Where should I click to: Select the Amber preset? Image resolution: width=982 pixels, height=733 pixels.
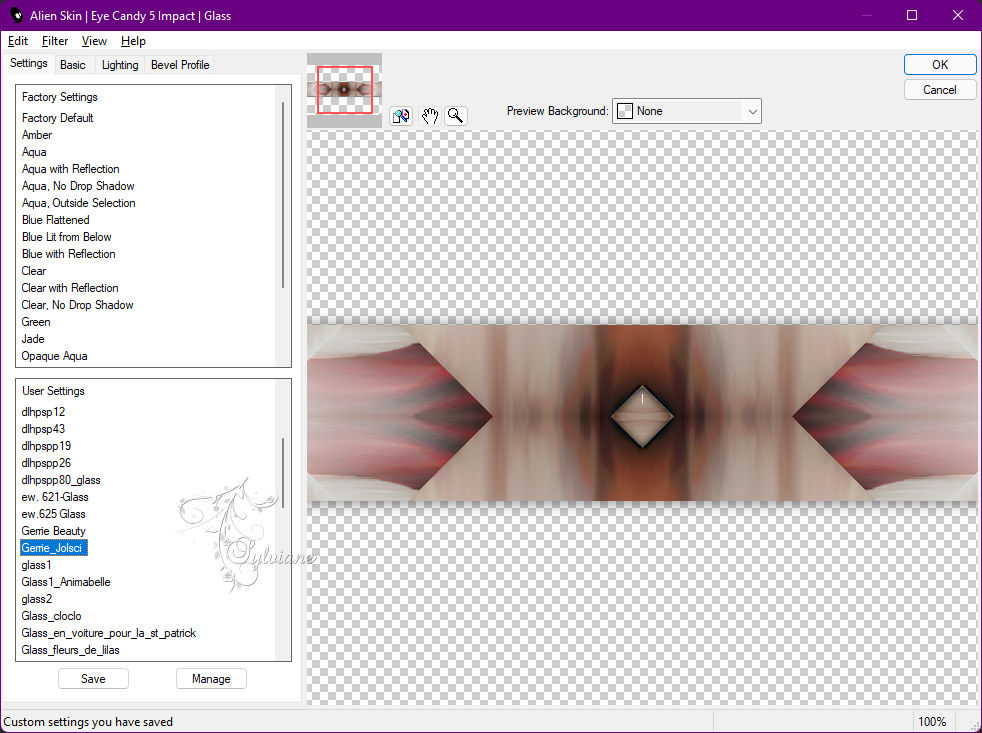[37, 135]
